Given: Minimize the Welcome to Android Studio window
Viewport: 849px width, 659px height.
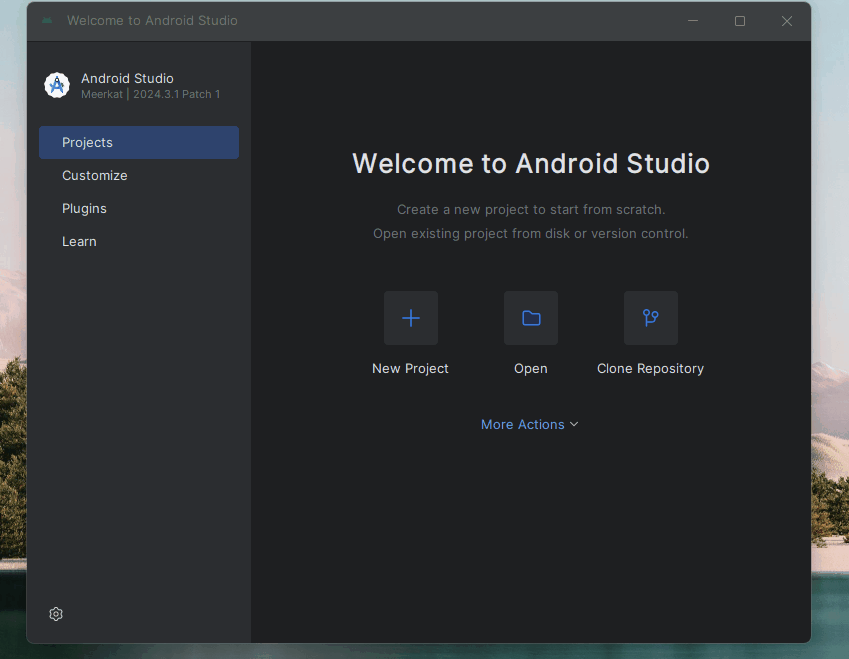Looking at the screenshot, I should (693, 21).
